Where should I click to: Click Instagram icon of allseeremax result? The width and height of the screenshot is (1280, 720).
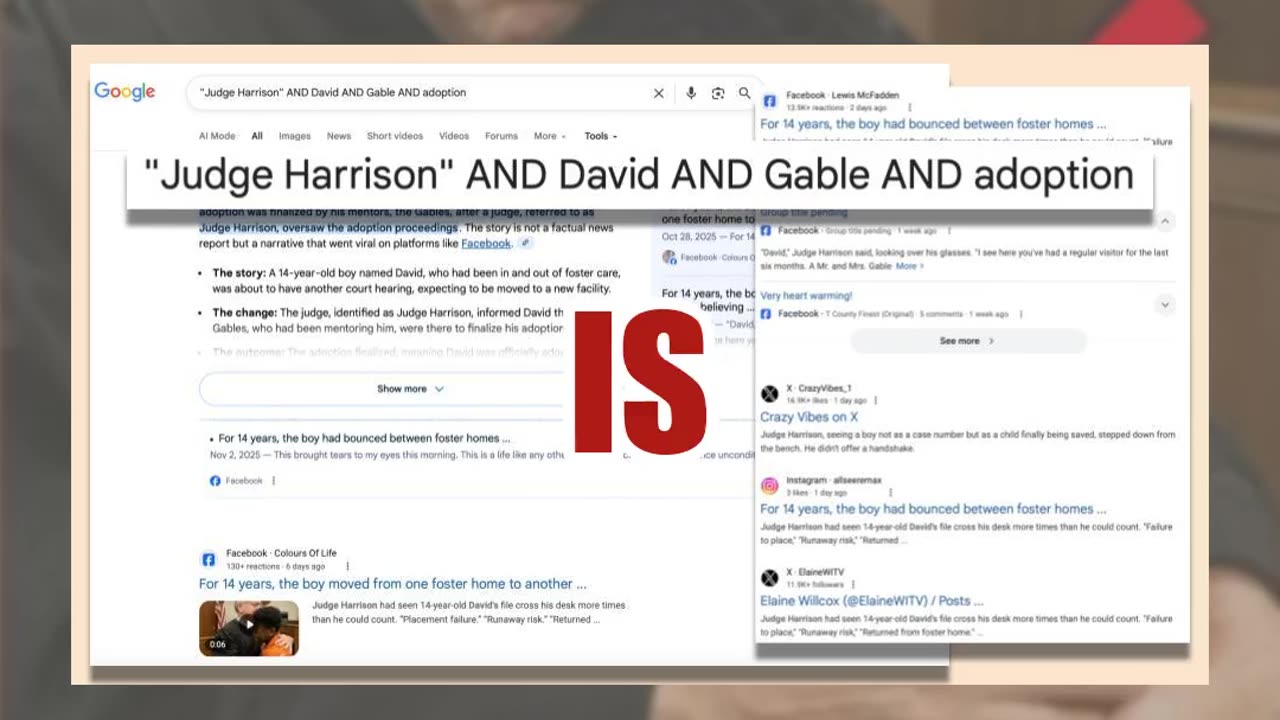coord(769,486)
